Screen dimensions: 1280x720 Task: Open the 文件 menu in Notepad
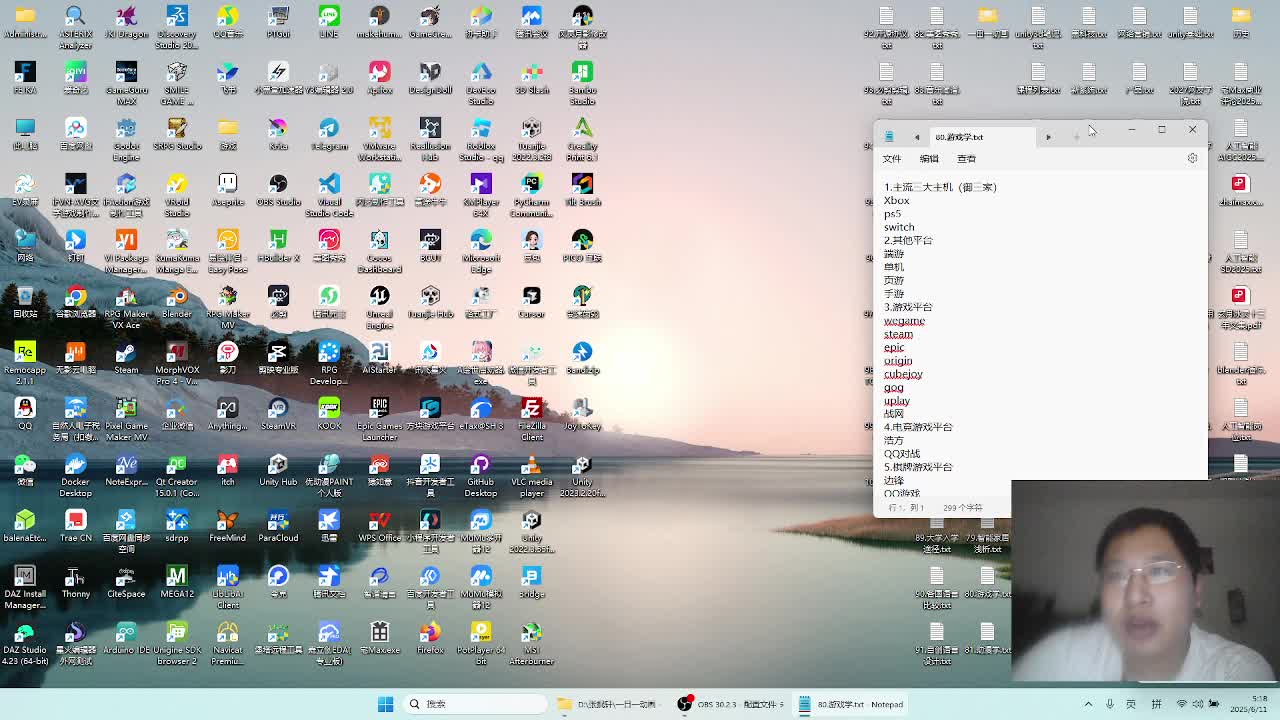pos(891,158)
